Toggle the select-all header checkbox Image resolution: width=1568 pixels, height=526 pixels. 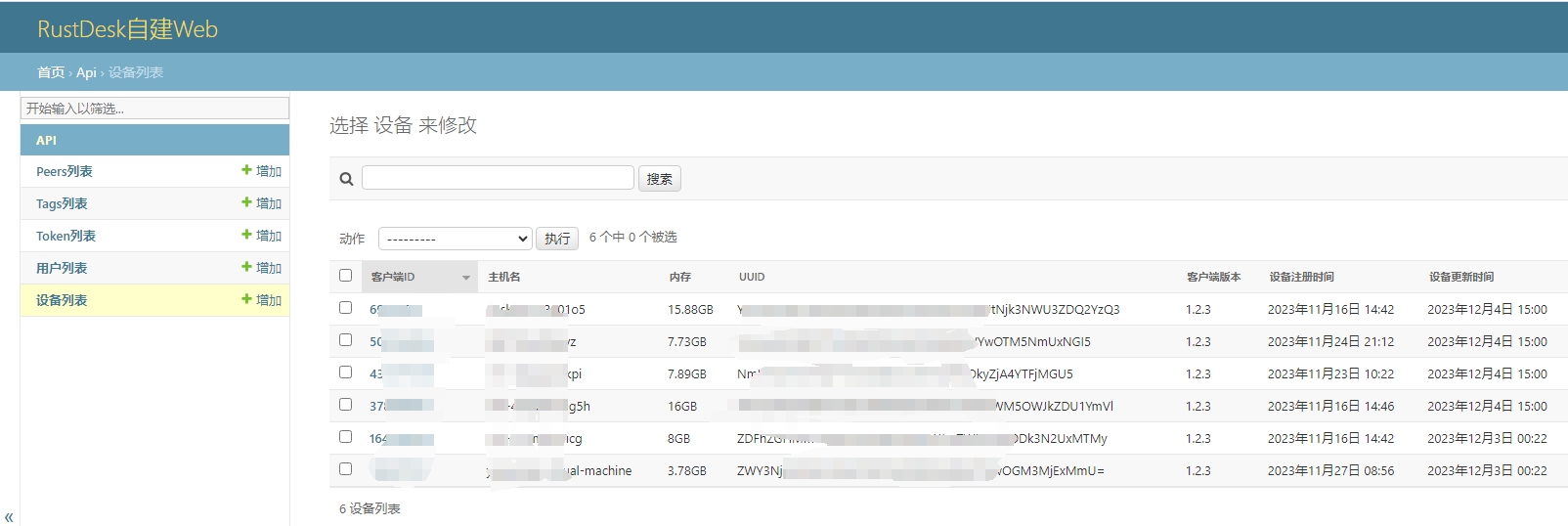pos(345,276)
